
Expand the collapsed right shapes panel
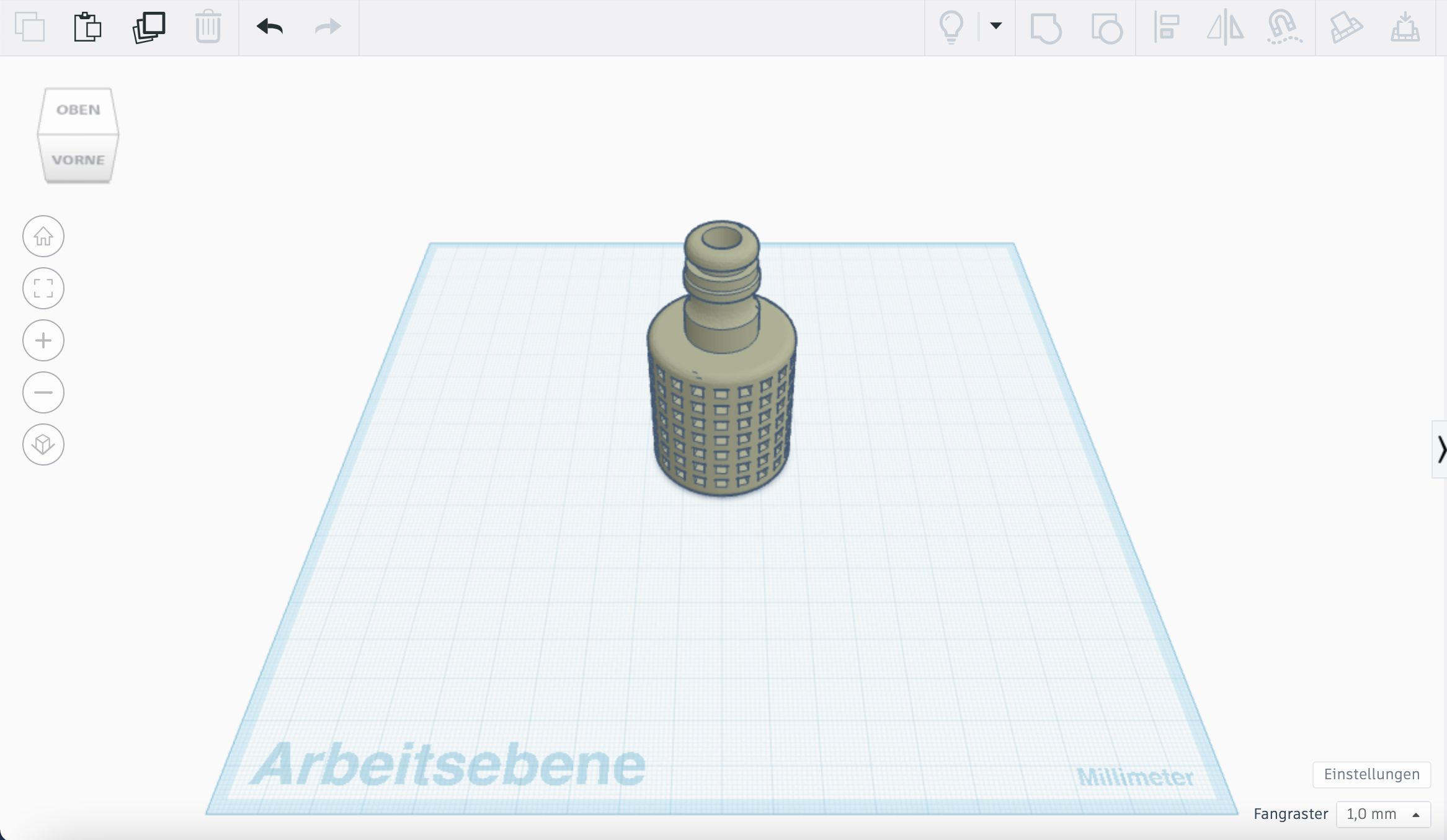pyautogui.click(x=1440, y=449)
